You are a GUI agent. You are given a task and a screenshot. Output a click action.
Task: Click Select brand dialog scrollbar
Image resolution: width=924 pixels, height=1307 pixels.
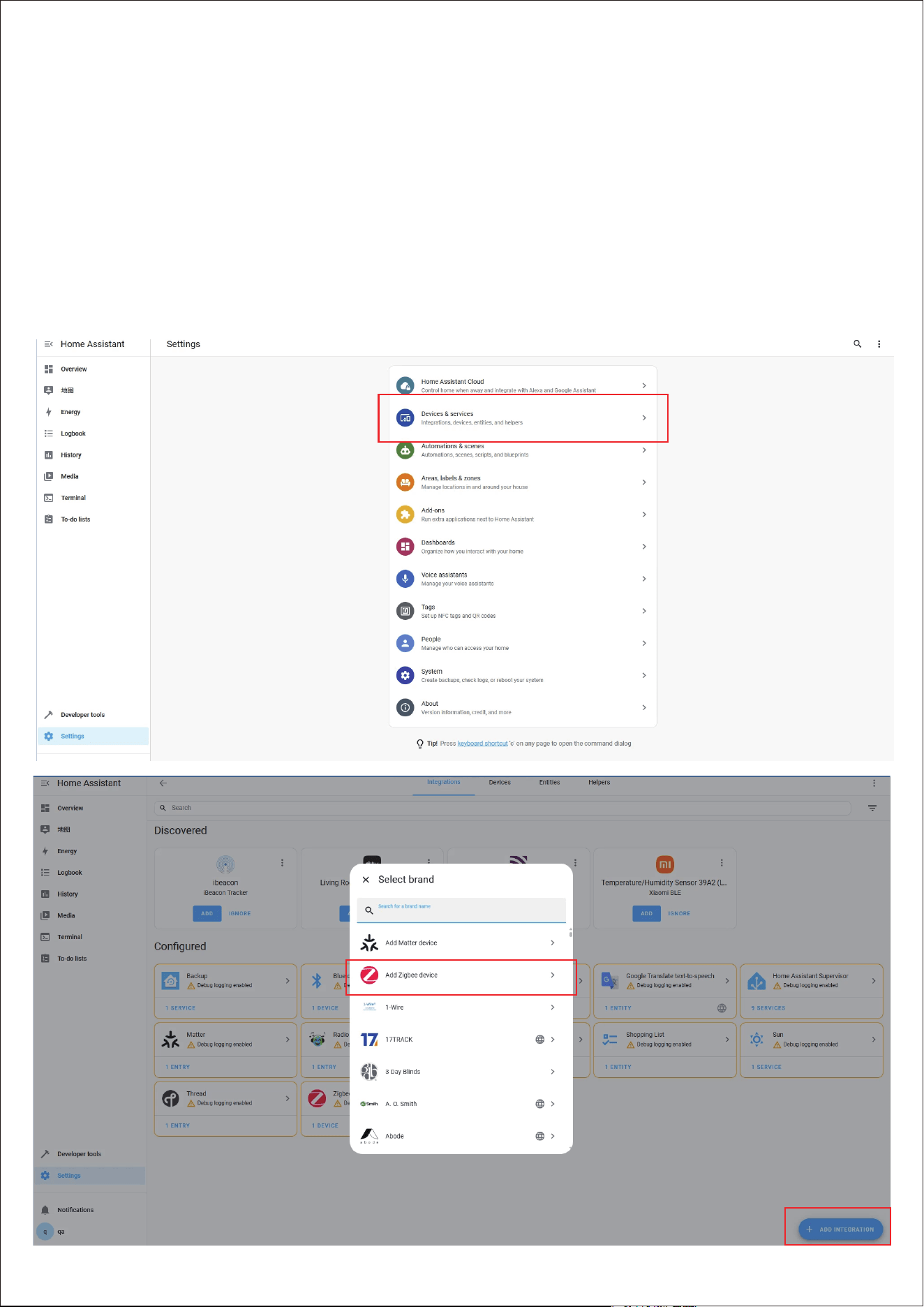[571, 933]
